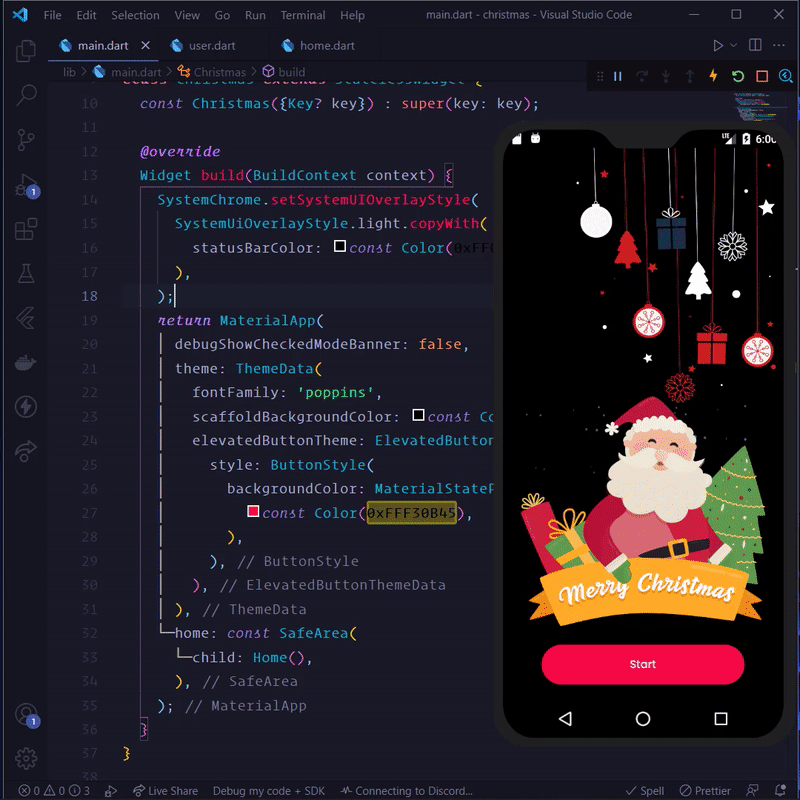Screen dimensions: 800x800
Task: Tap the emulator Recents square button
Action: click(x=720, y=718)
